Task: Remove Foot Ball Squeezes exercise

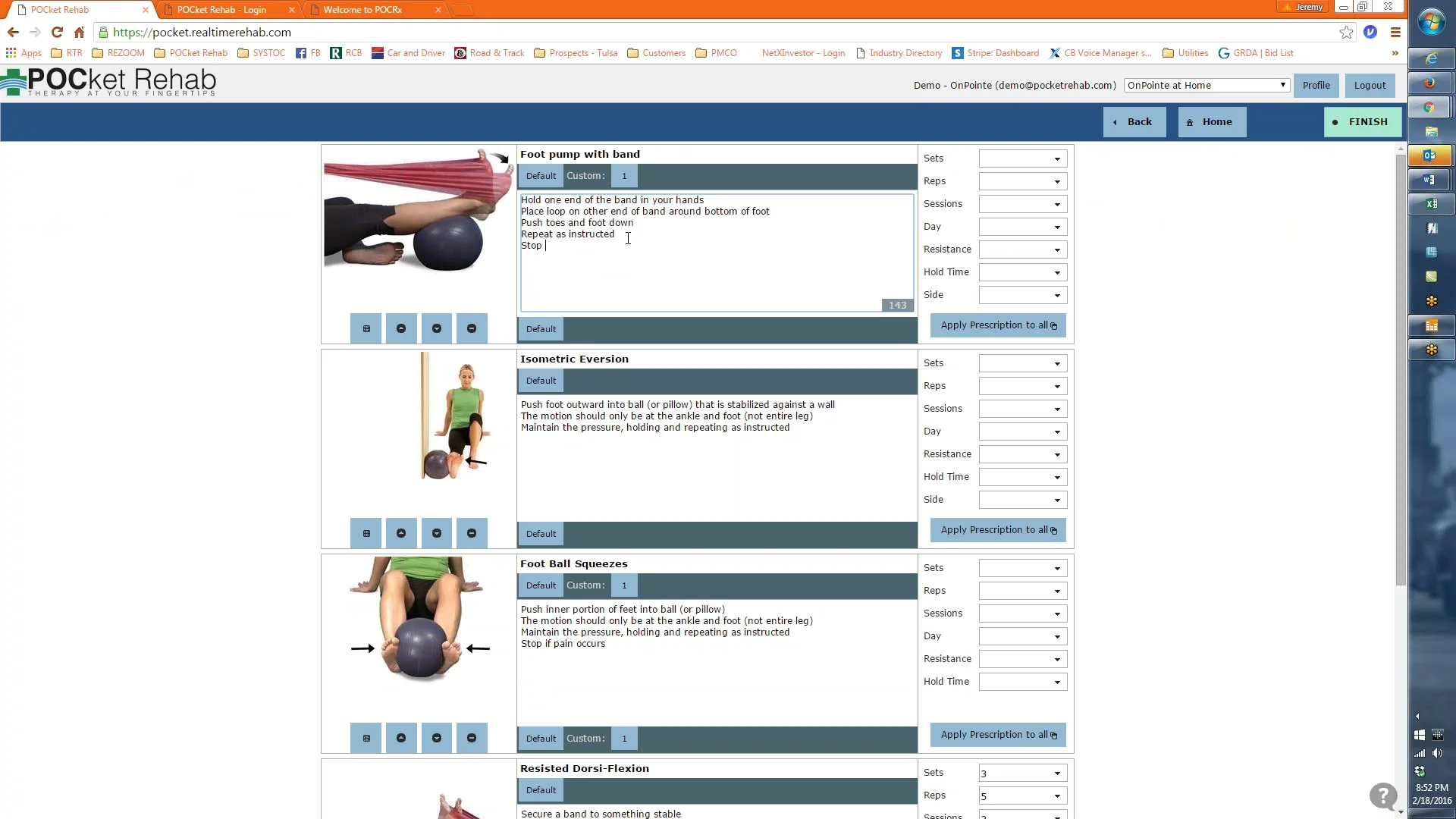Action: pos(472,738)
